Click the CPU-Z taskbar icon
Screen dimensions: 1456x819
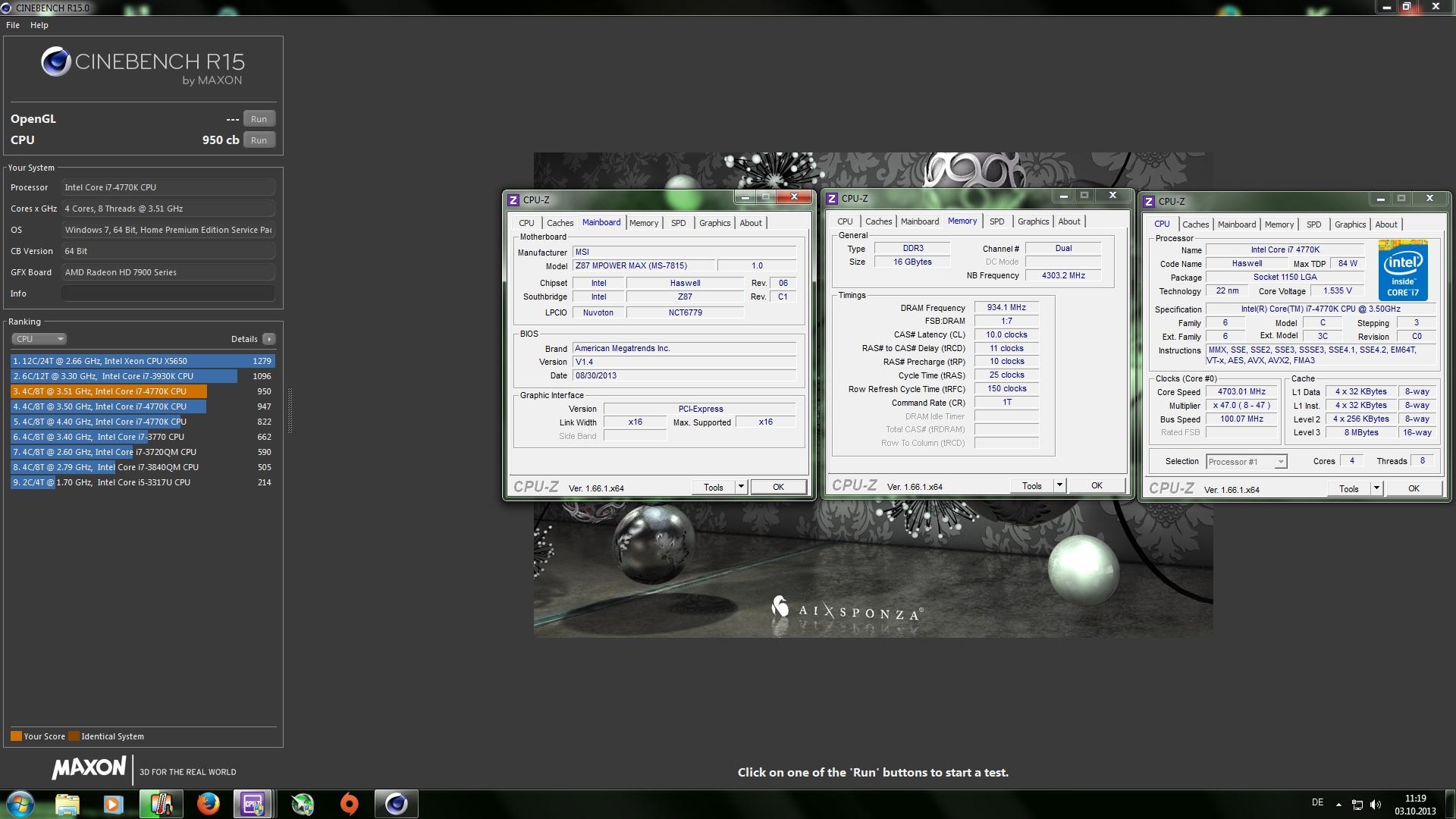click(x=253, y=804)
